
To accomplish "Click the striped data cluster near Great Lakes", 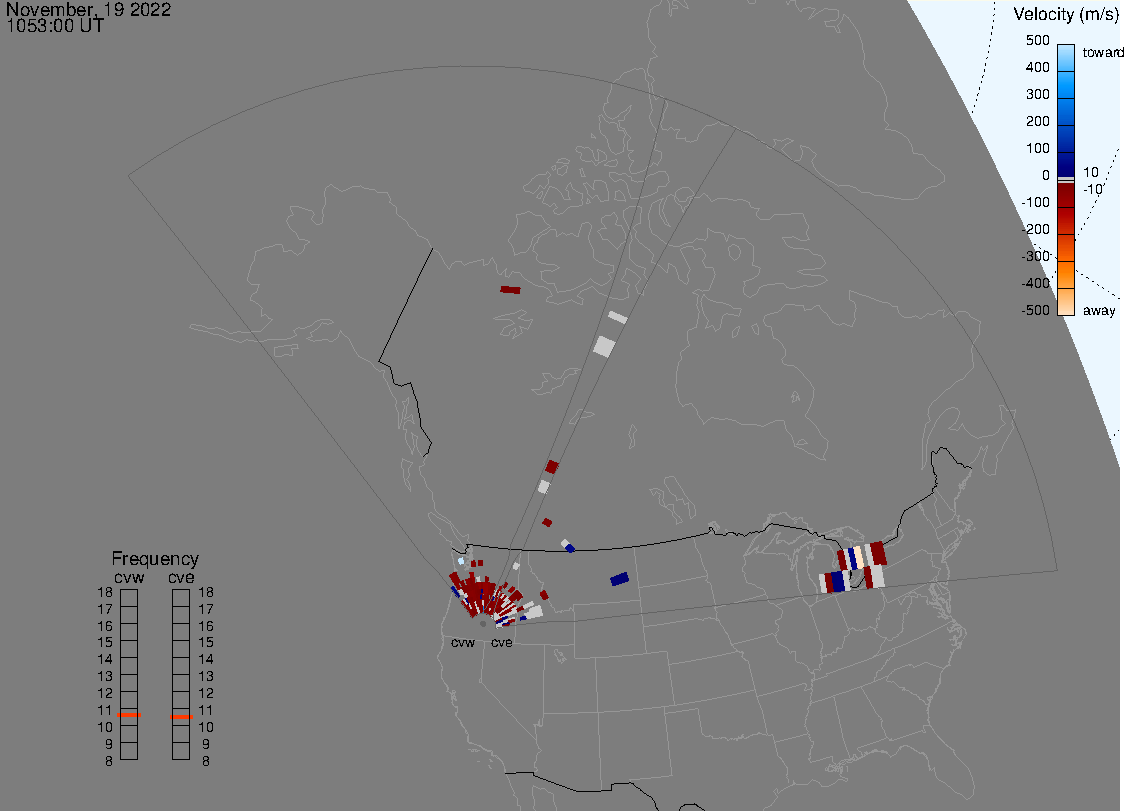I will [x=853, y=567].
